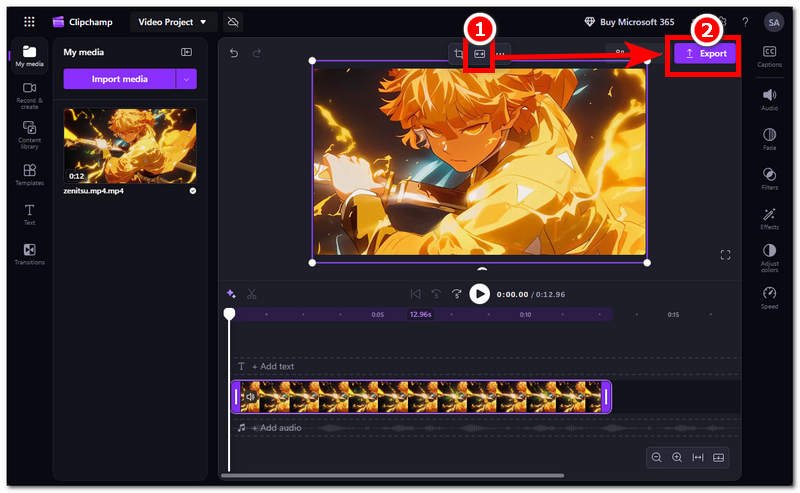Expand the Import media dropdown arrow
Image resolution: width=800 pixels, height=493 pixels.
click(x=186, y=79)
